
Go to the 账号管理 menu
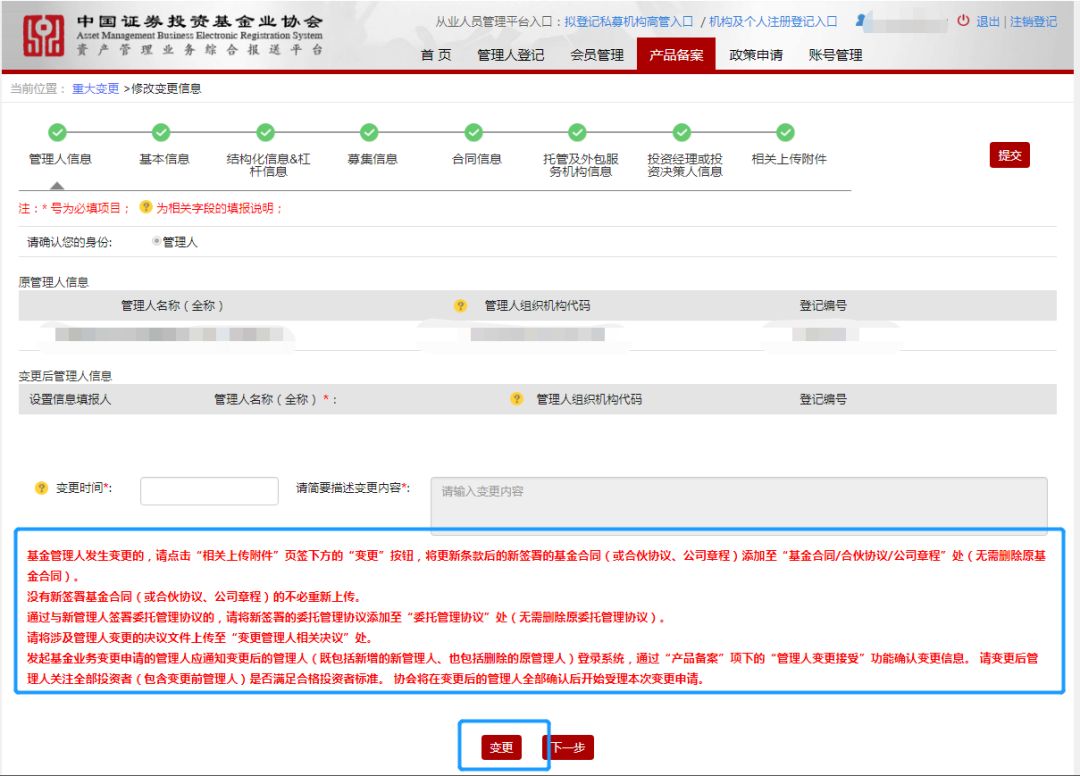click(835, 55)
